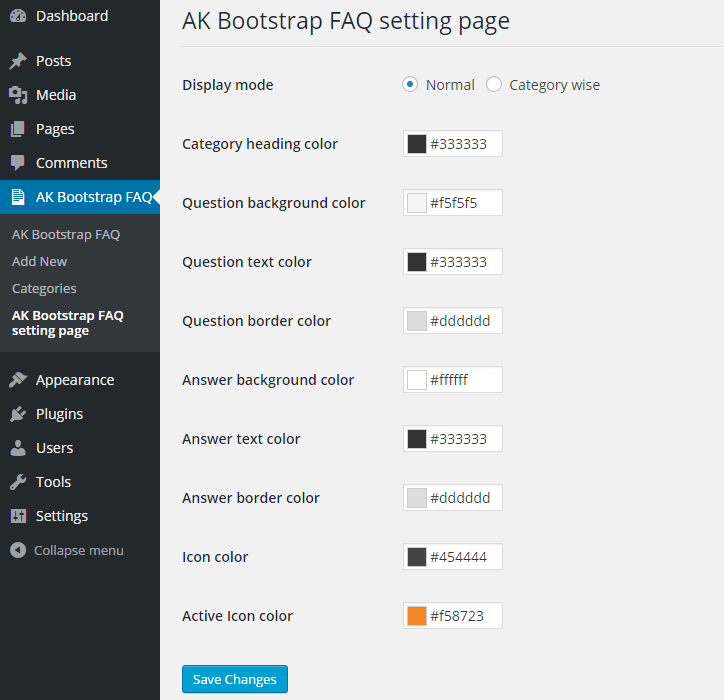Click the Answer text color swatch
Screen dimensions: 724x700
416,439
